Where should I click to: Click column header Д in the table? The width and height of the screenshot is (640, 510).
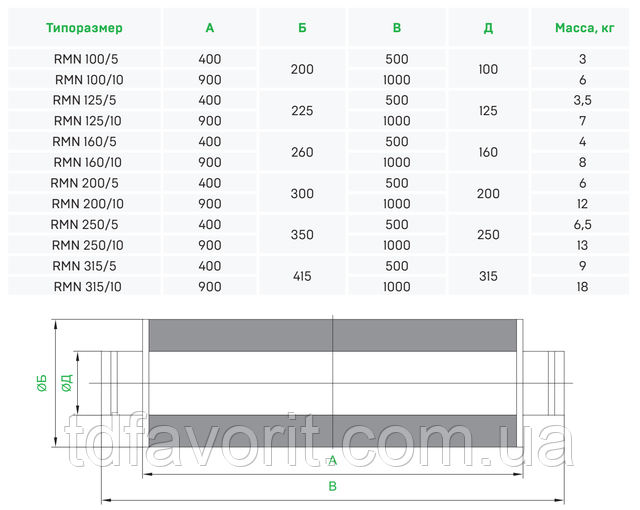488,28
